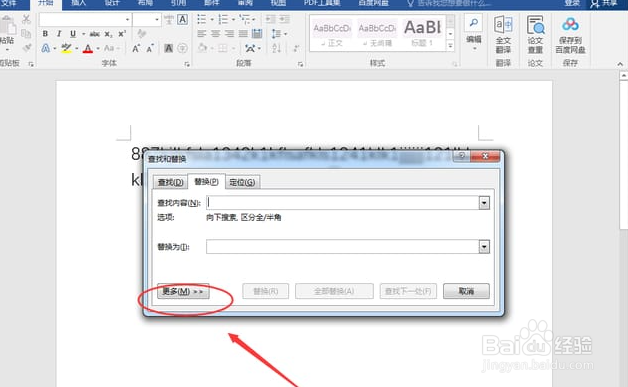
Task: Click the Change Case Aa icon
Action: [109, 48]
